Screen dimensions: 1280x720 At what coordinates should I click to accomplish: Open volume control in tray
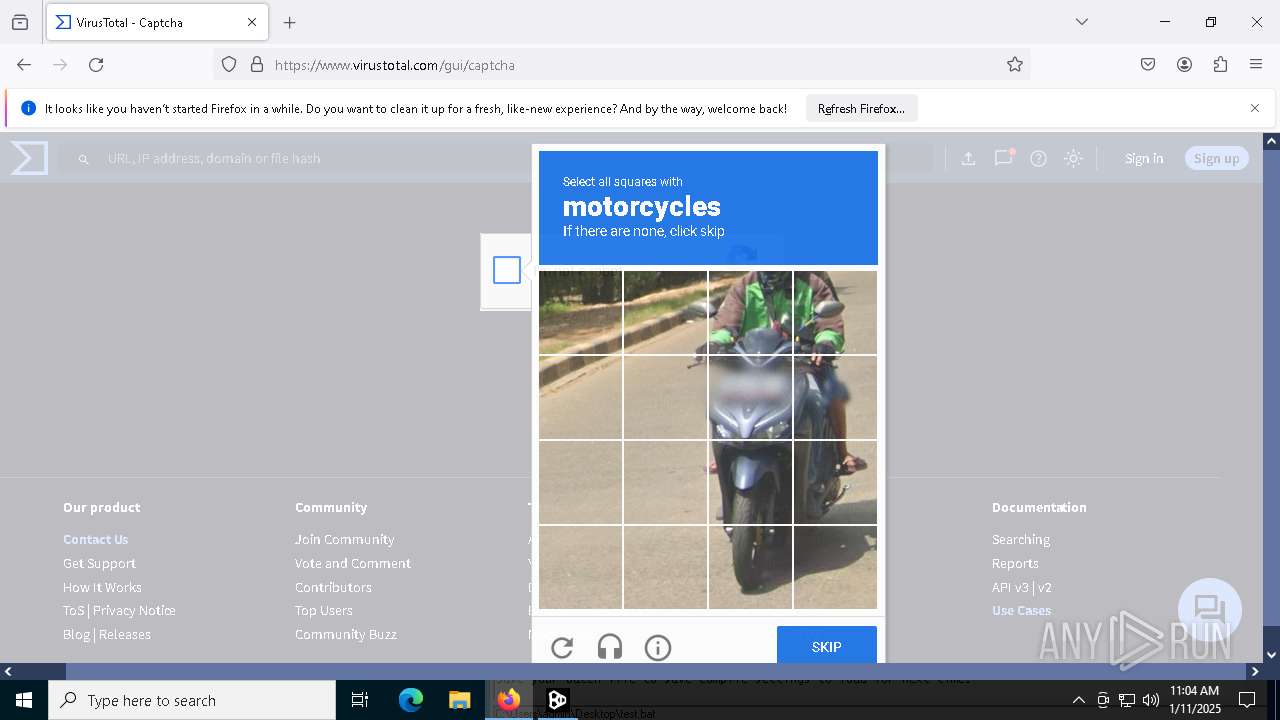pyautogui.click(x=1151, y=700)
